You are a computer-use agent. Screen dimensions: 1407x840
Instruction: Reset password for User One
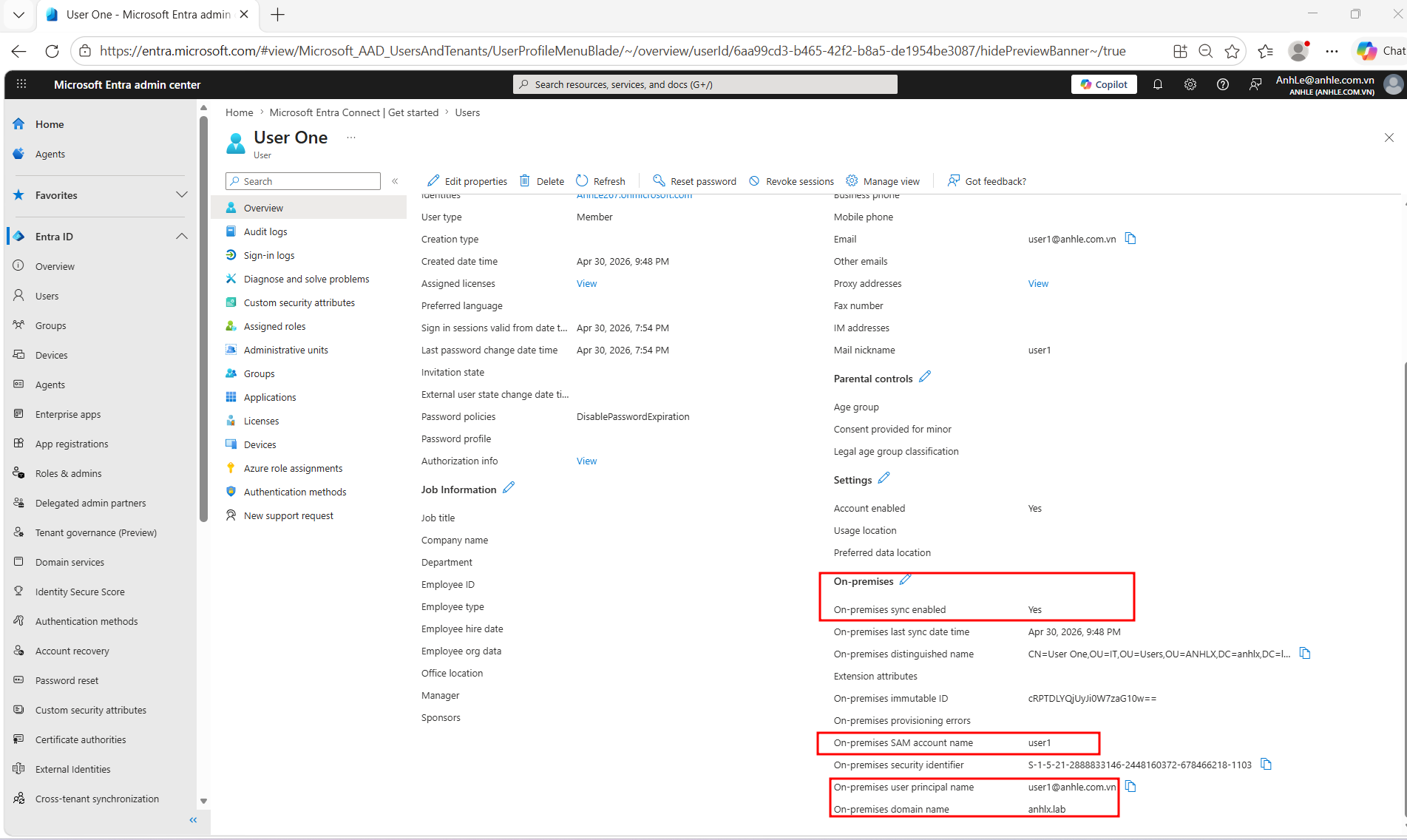[x=695, y=181]
